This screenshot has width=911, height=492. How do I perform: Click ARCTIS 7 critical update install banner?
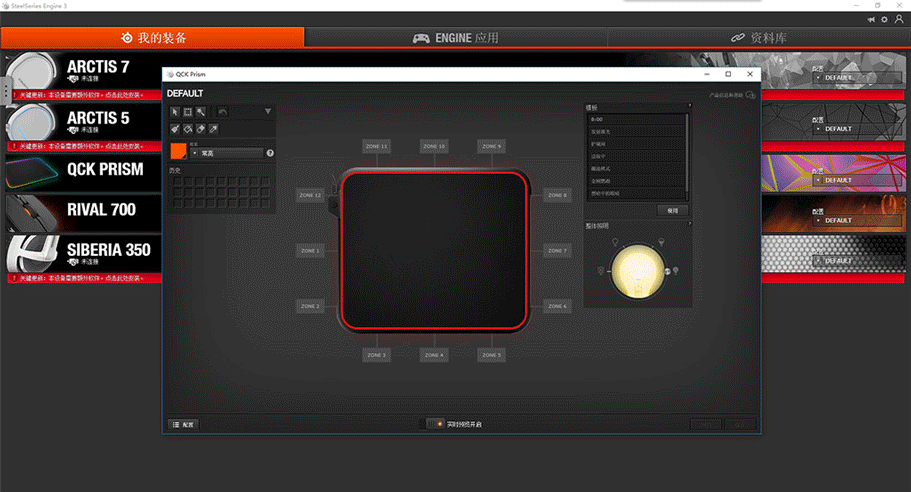click(x=84, y=95)
